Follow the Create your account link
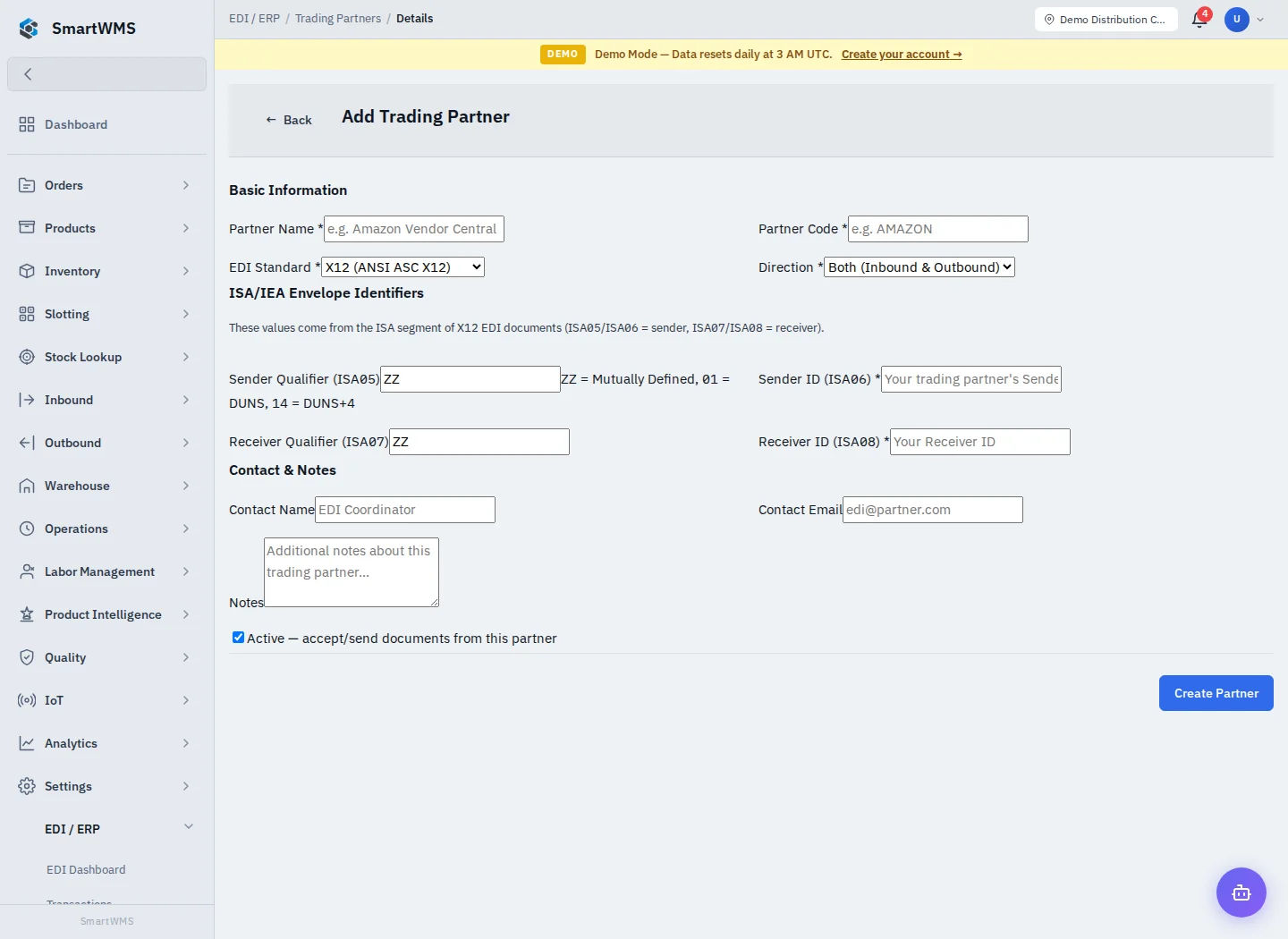Viewport: 1288px width, 939px height. click(902, 55)
